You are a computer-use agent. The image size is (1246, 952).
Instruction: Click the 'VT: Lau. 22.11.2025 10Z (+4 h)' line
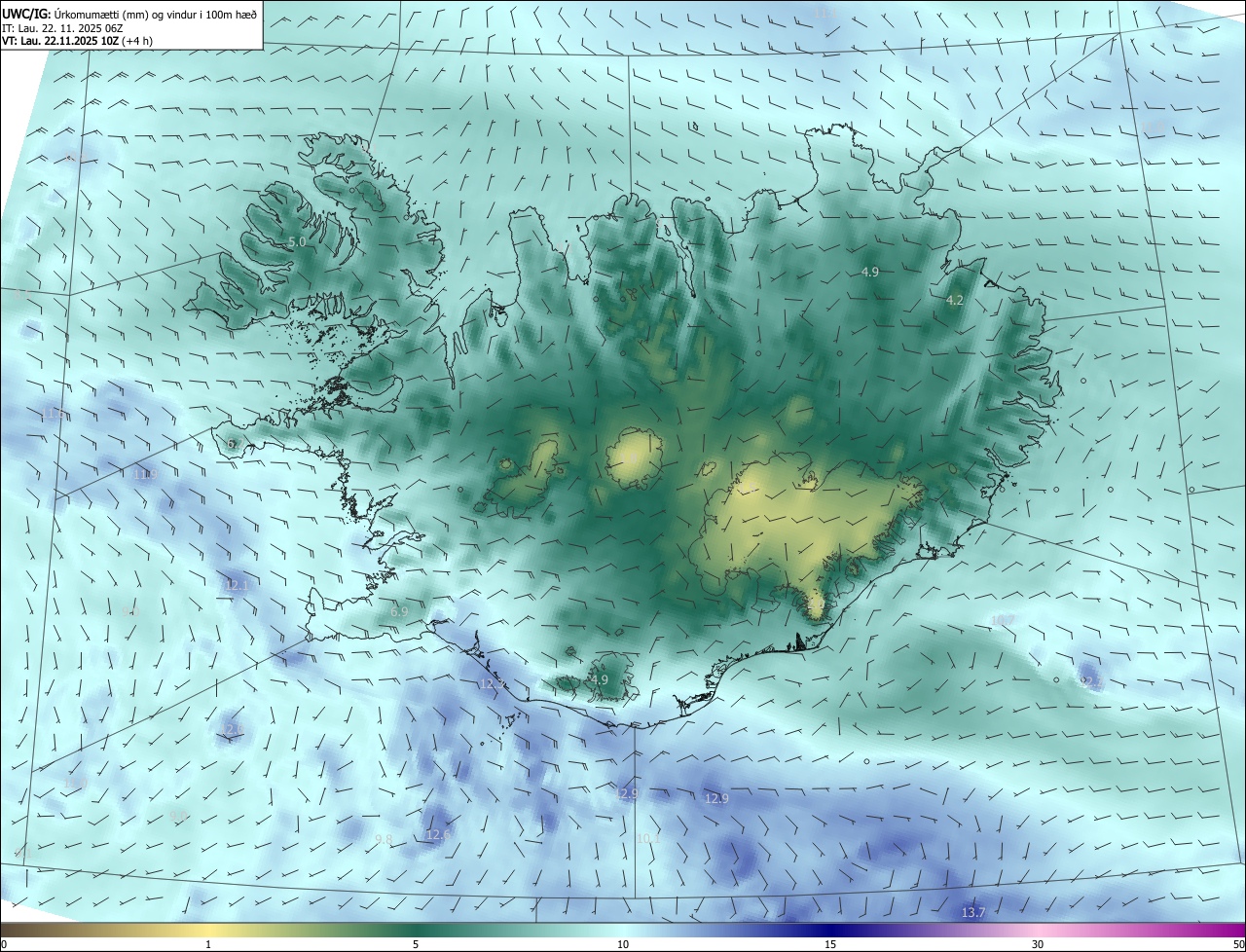coord(77,41)
